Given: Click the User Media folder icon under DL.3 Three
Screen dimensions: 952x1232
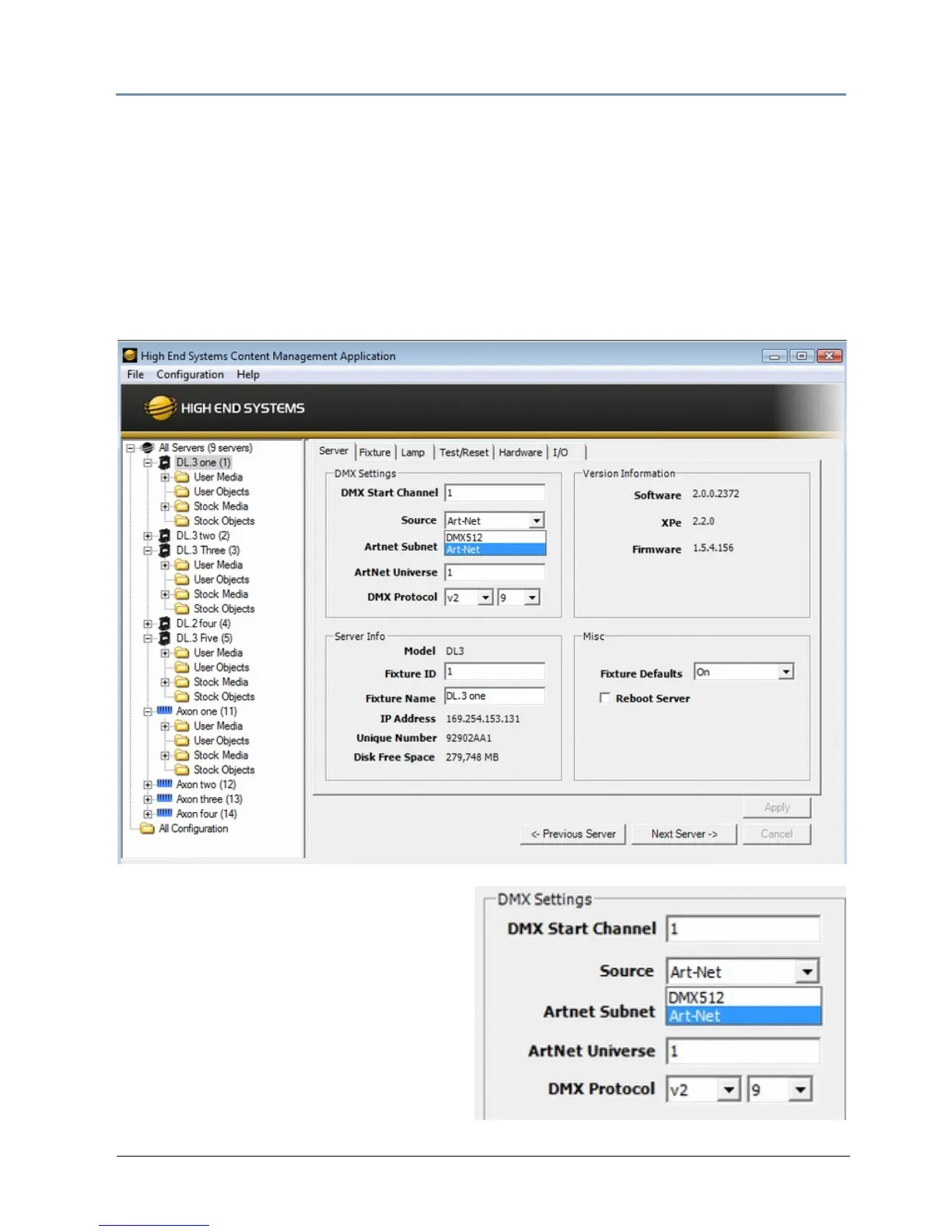Looking at the screenshot, I should [182, 565].
